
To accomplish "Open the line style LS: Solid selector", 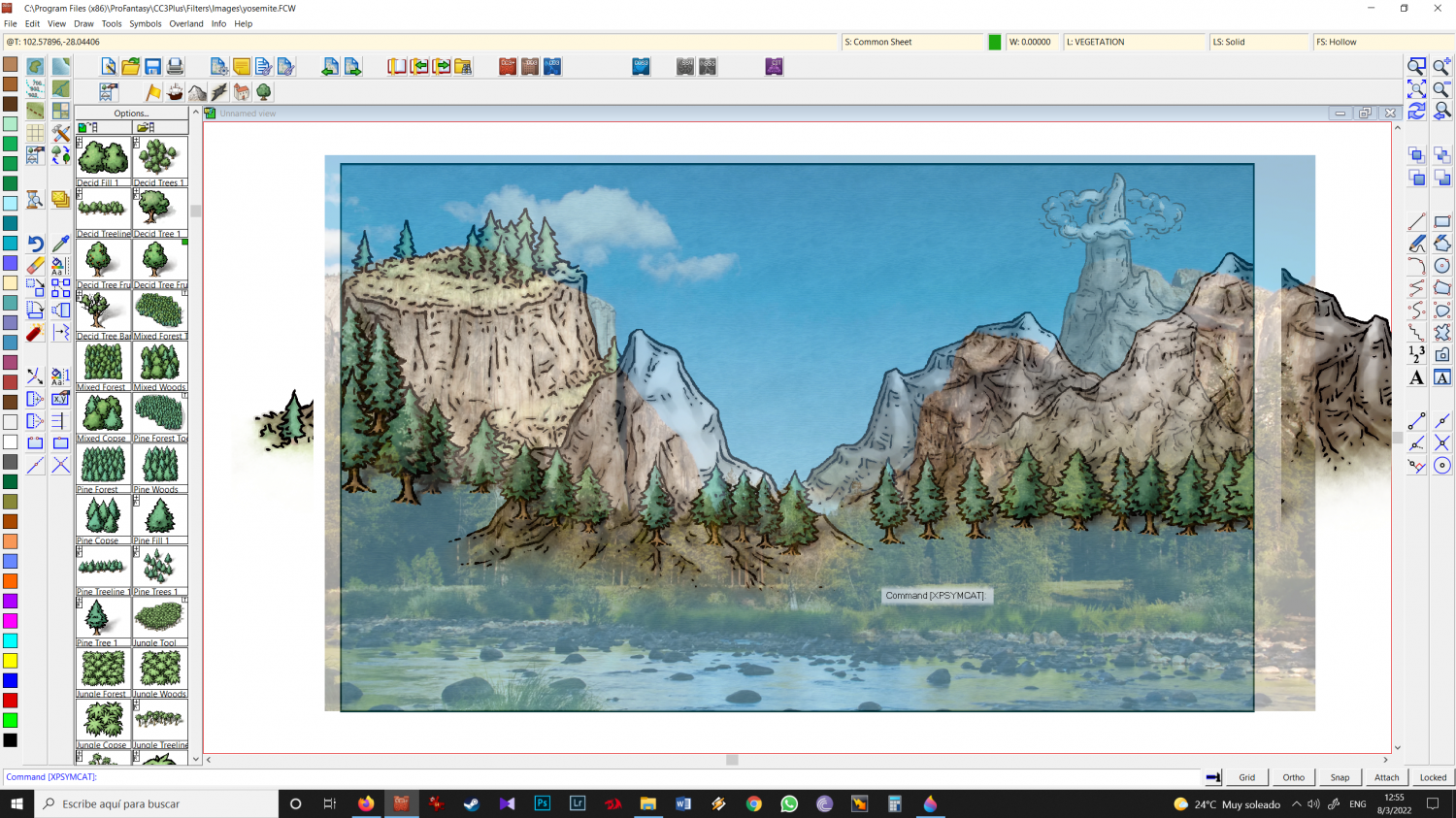I will coord(1259,42).
